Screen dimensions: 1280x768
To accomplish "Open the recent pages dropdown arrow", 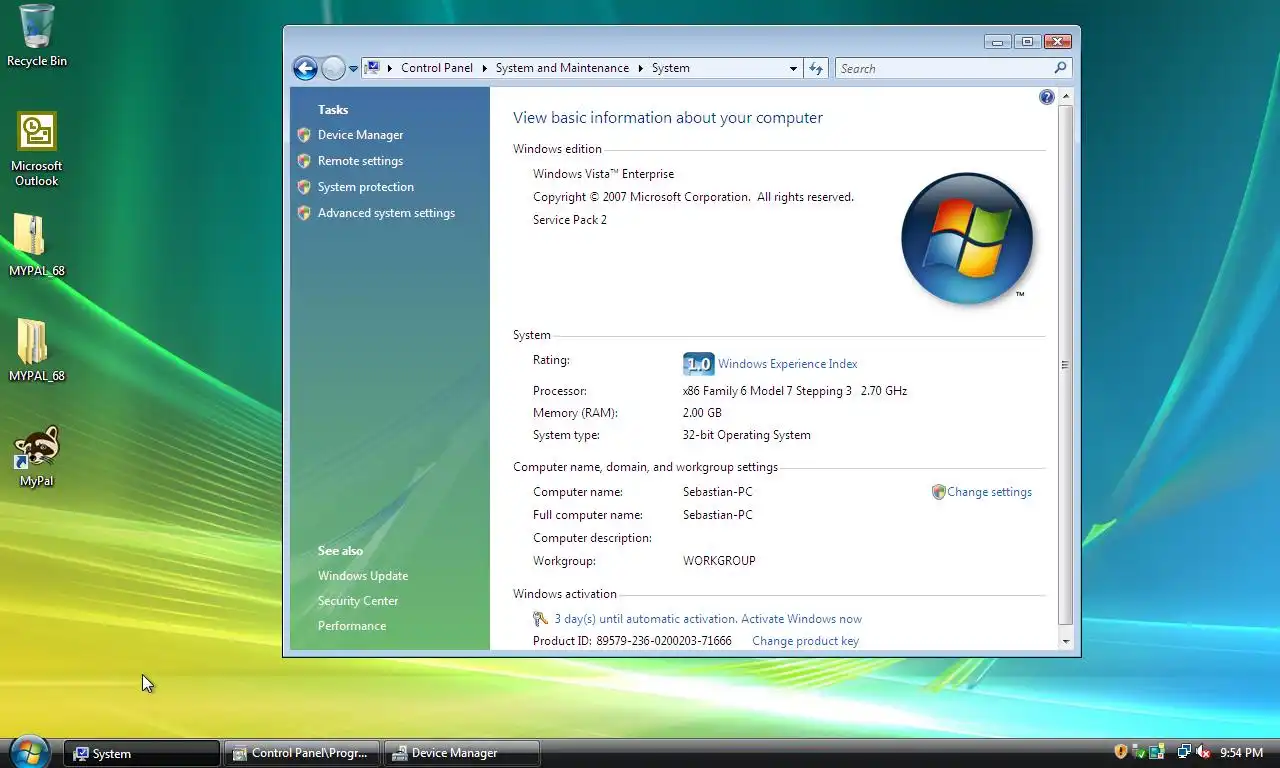I will tap(353, 69).
